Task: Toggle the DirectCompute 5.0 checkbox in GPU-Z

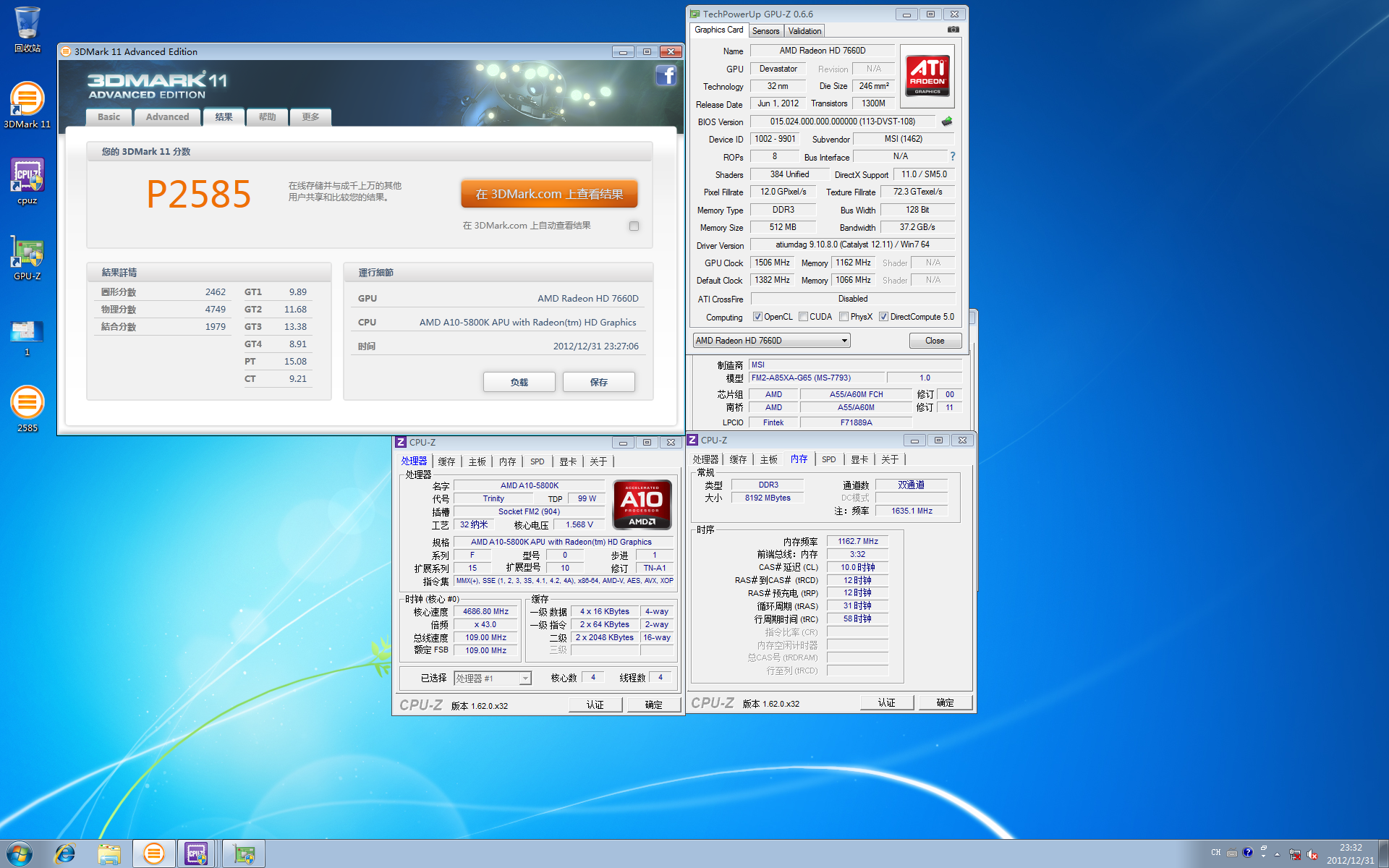Action: [883, 317]
